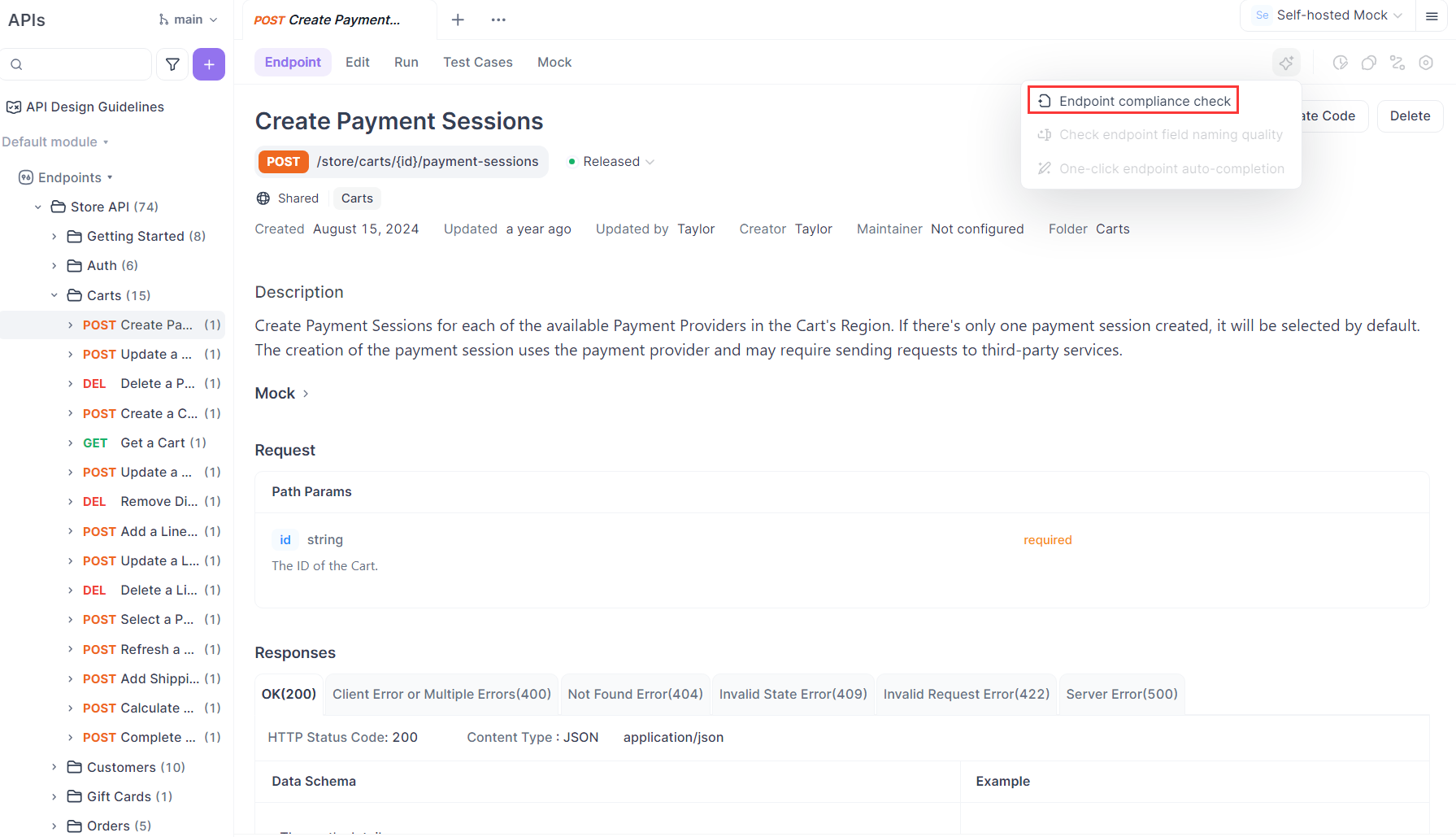The image size is (1456, 837).
Task: Open the main branch dropdown
Action: tap(188, 19)
